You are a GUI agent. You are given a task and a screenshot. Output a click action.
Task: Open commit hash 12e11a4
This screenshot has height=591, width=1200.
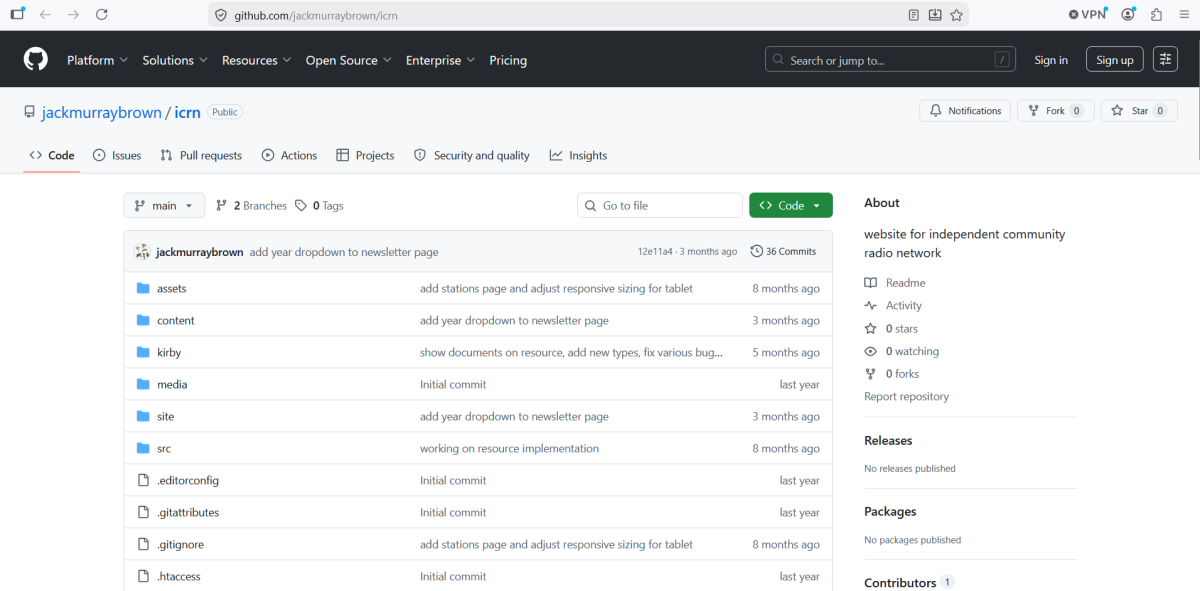655,252
